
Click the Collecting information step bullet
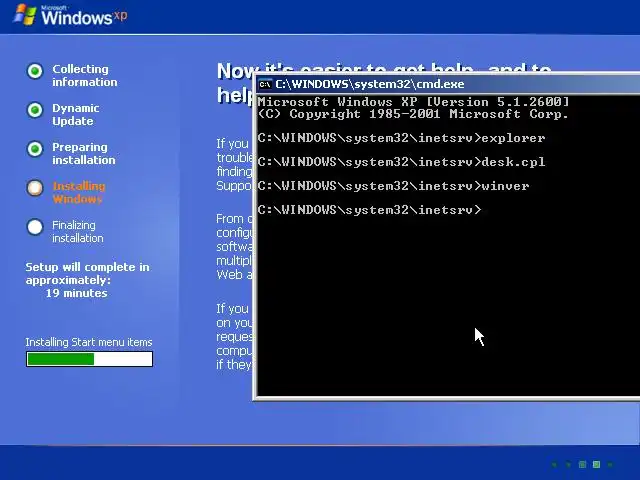point(35,71)
